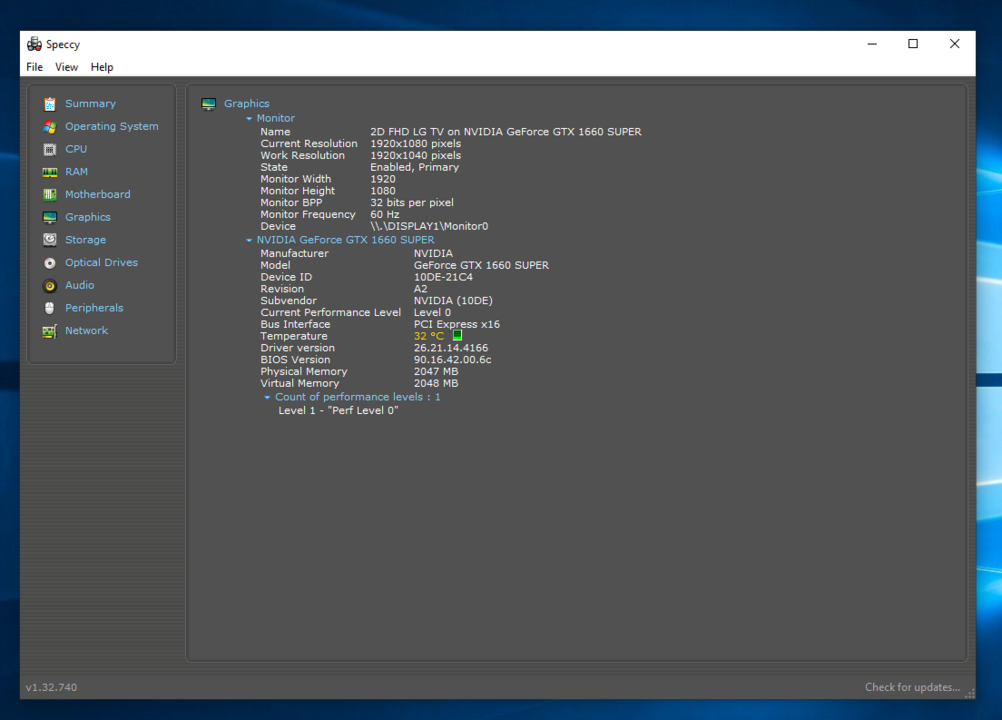1002x720 pixels.
Task: Click the Audio speaker icon
Action: pyautogui.click(x=50, y=286)
